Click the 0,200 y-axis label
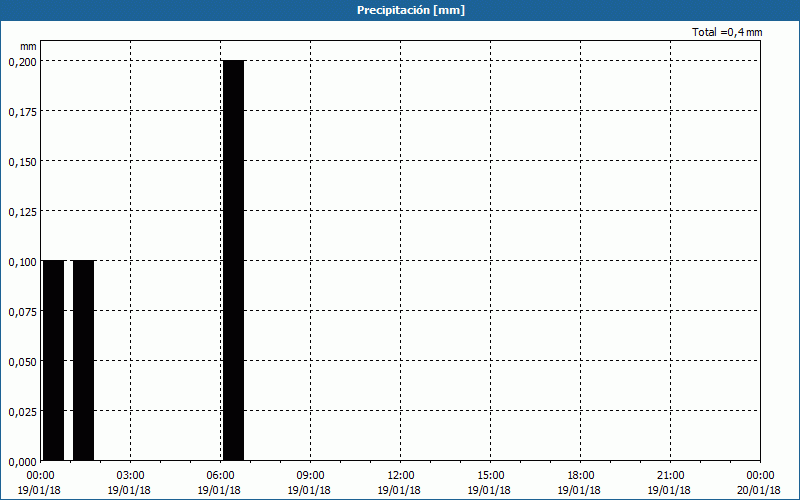The height and width of the screenshot is (500, 800). pyautogui.click(x=22, y=62)
